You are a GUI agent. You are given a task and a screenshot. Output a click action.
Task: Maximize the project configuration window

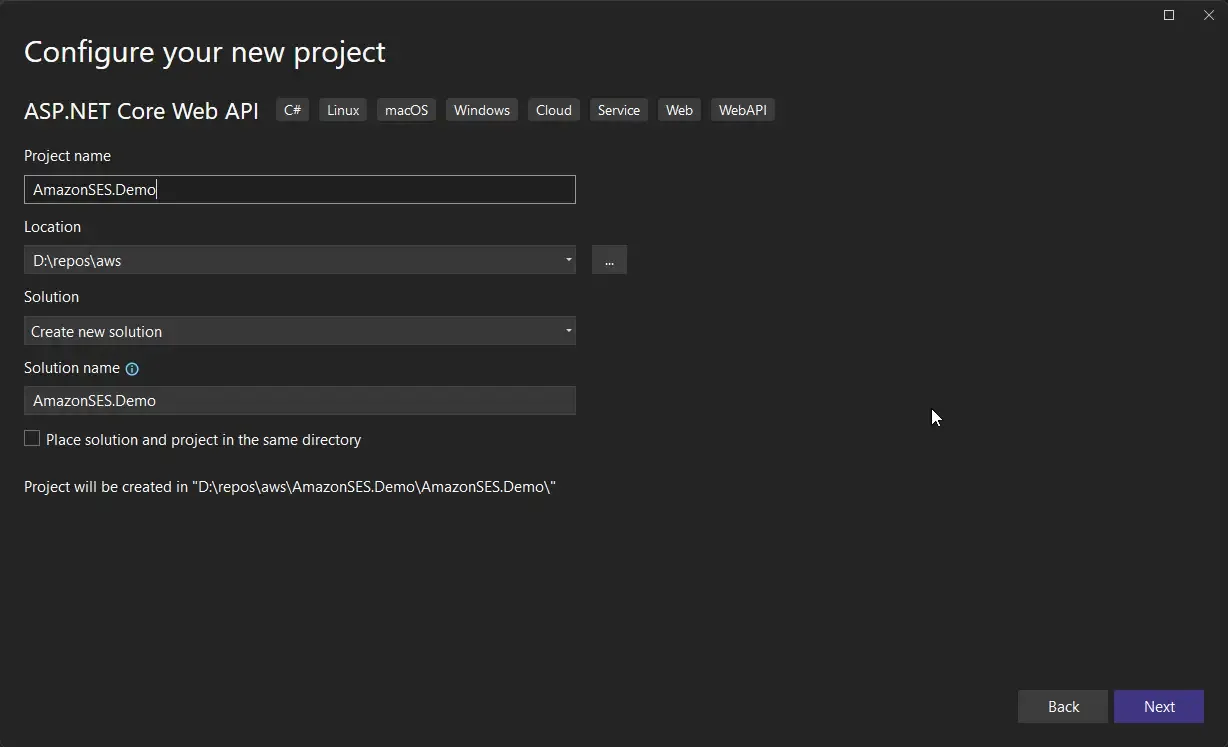(1168, 15)
